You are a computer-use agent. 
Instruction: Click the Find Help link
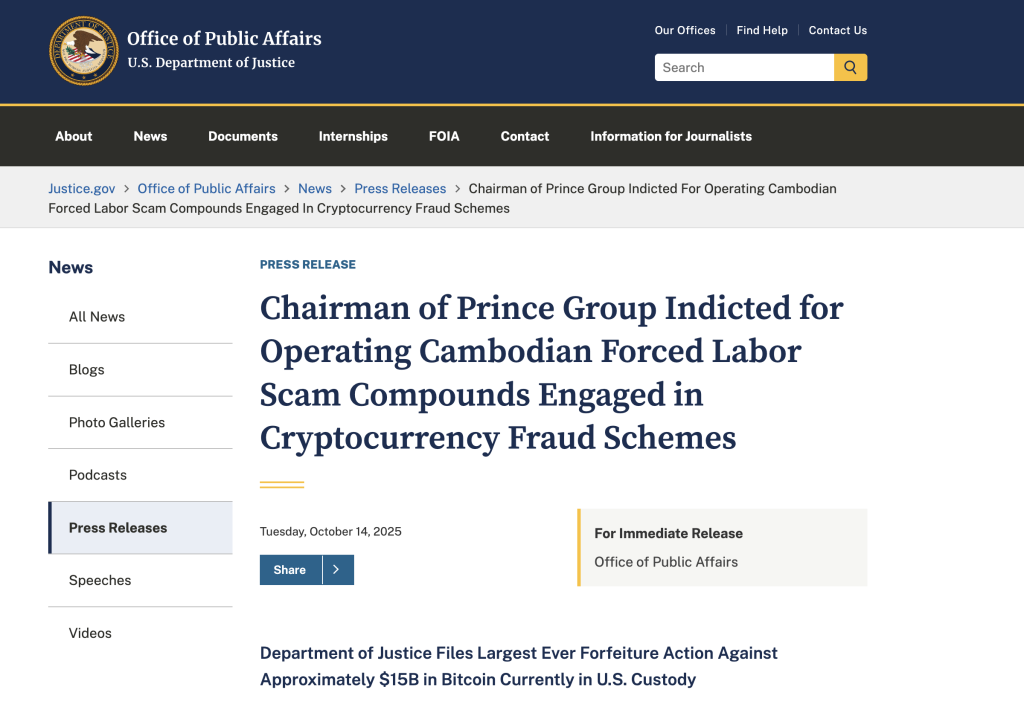(x=762, y=30)
